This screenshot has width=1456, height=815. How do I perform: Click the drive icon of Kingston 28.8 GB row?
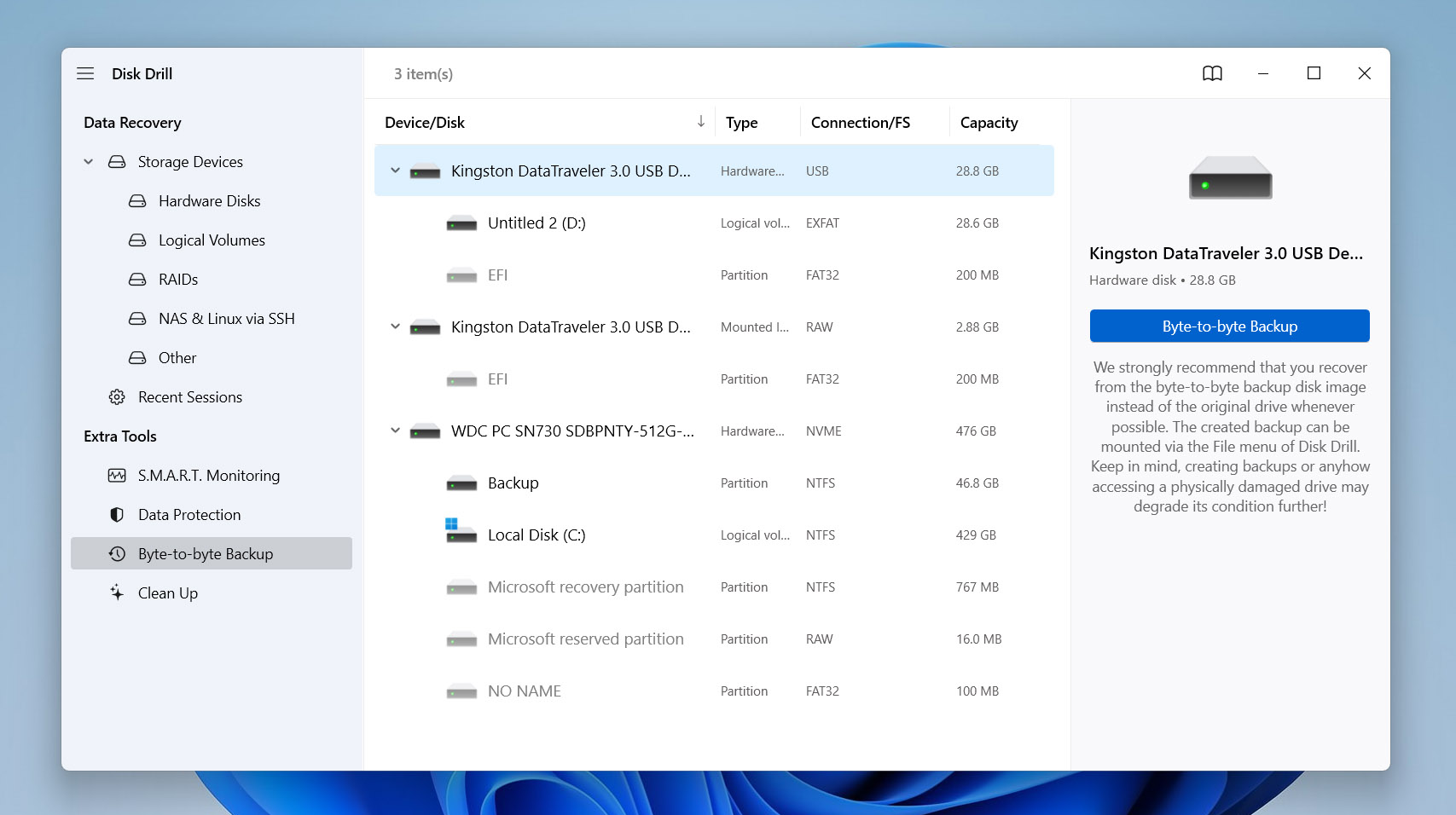click(x=425, y=171)
